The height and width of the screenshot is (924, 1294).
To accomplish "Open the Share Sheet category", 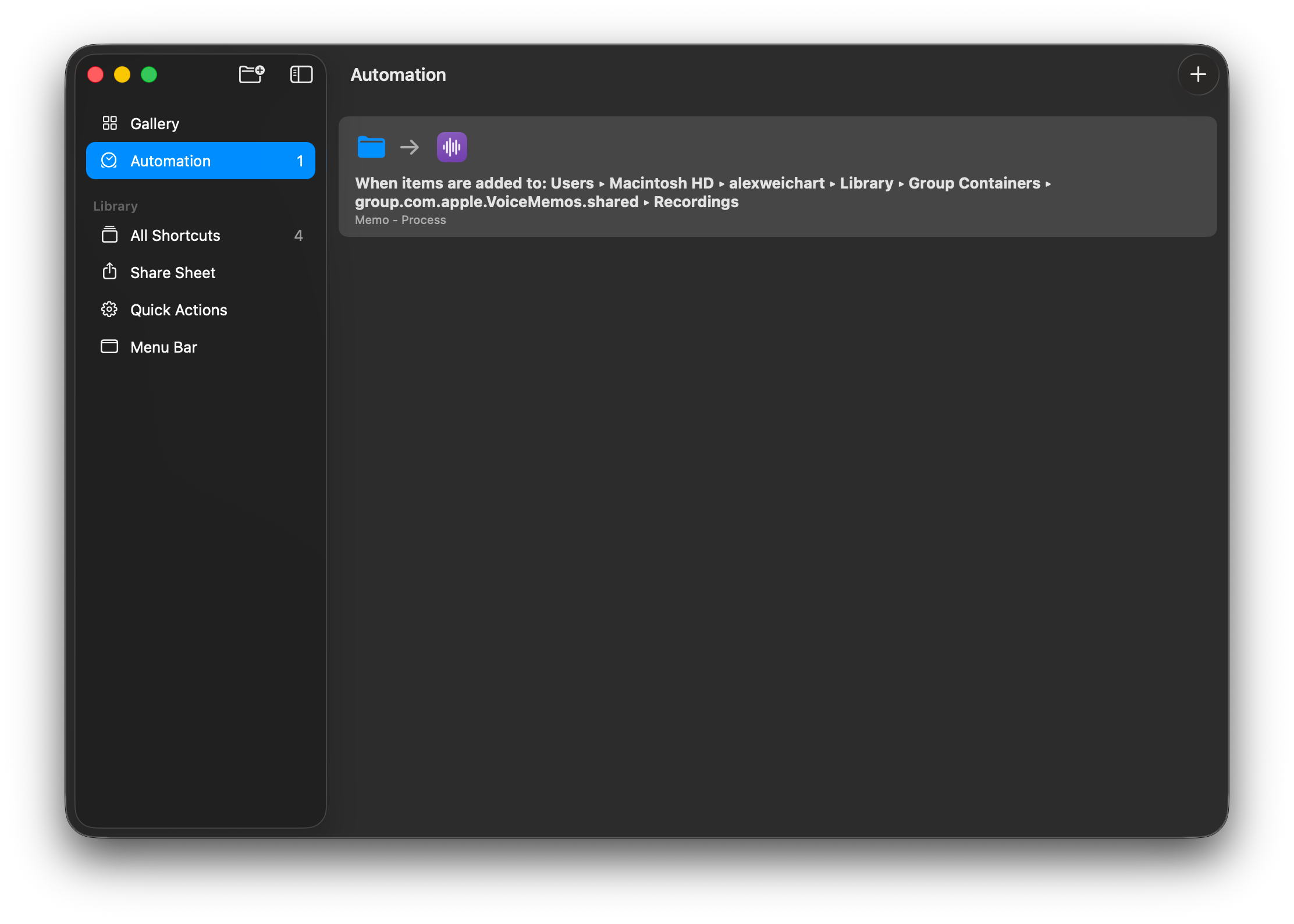I will (x=173, y=273).
